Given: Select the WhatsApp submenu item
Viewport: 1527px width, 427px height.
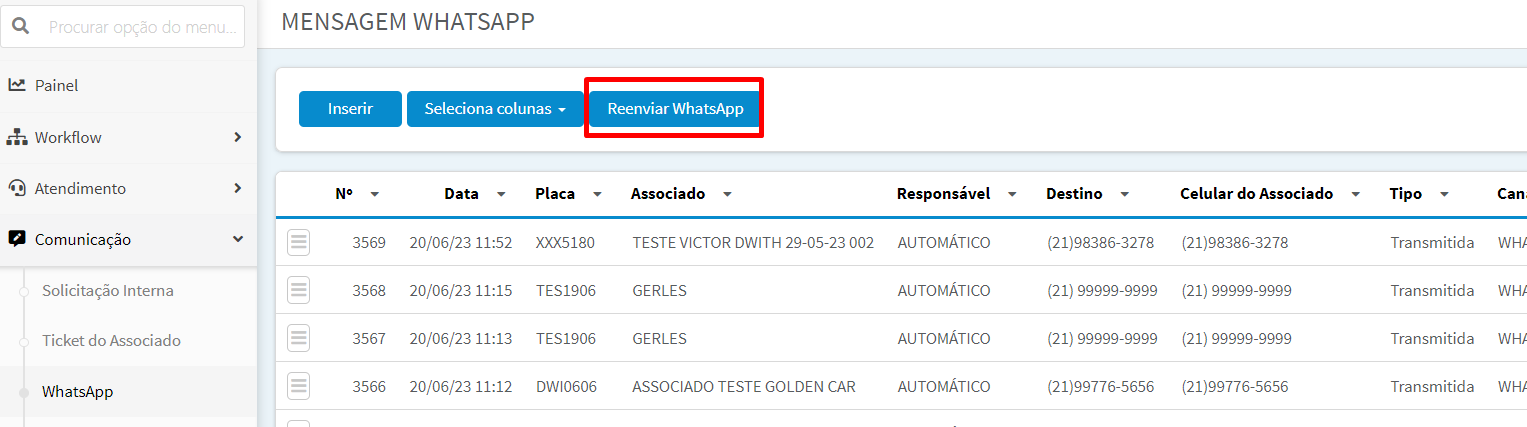Looking at the screenshot, I should (x=77, y=392).
